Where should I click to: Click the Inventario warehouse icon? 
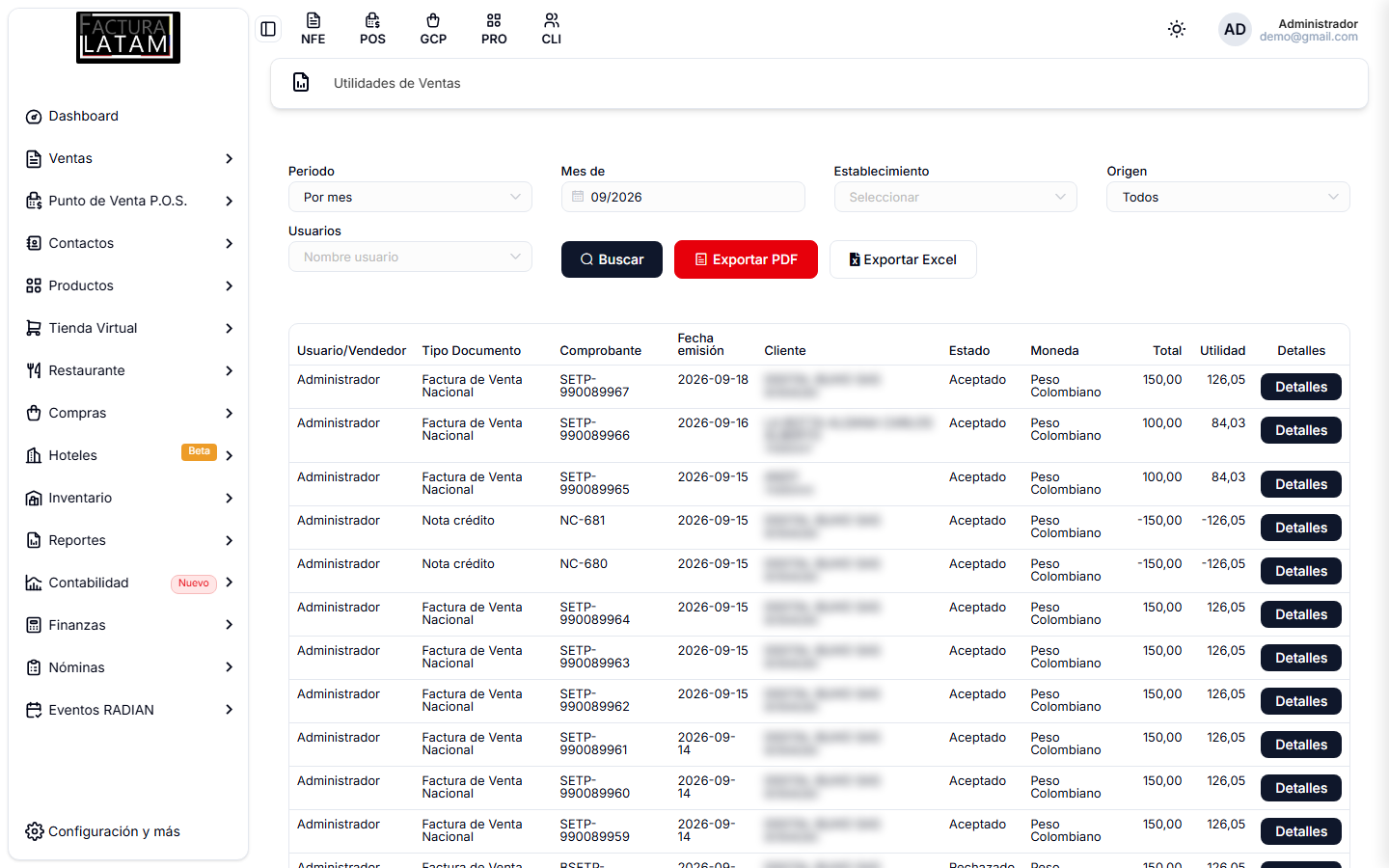(x=34, y=499)
